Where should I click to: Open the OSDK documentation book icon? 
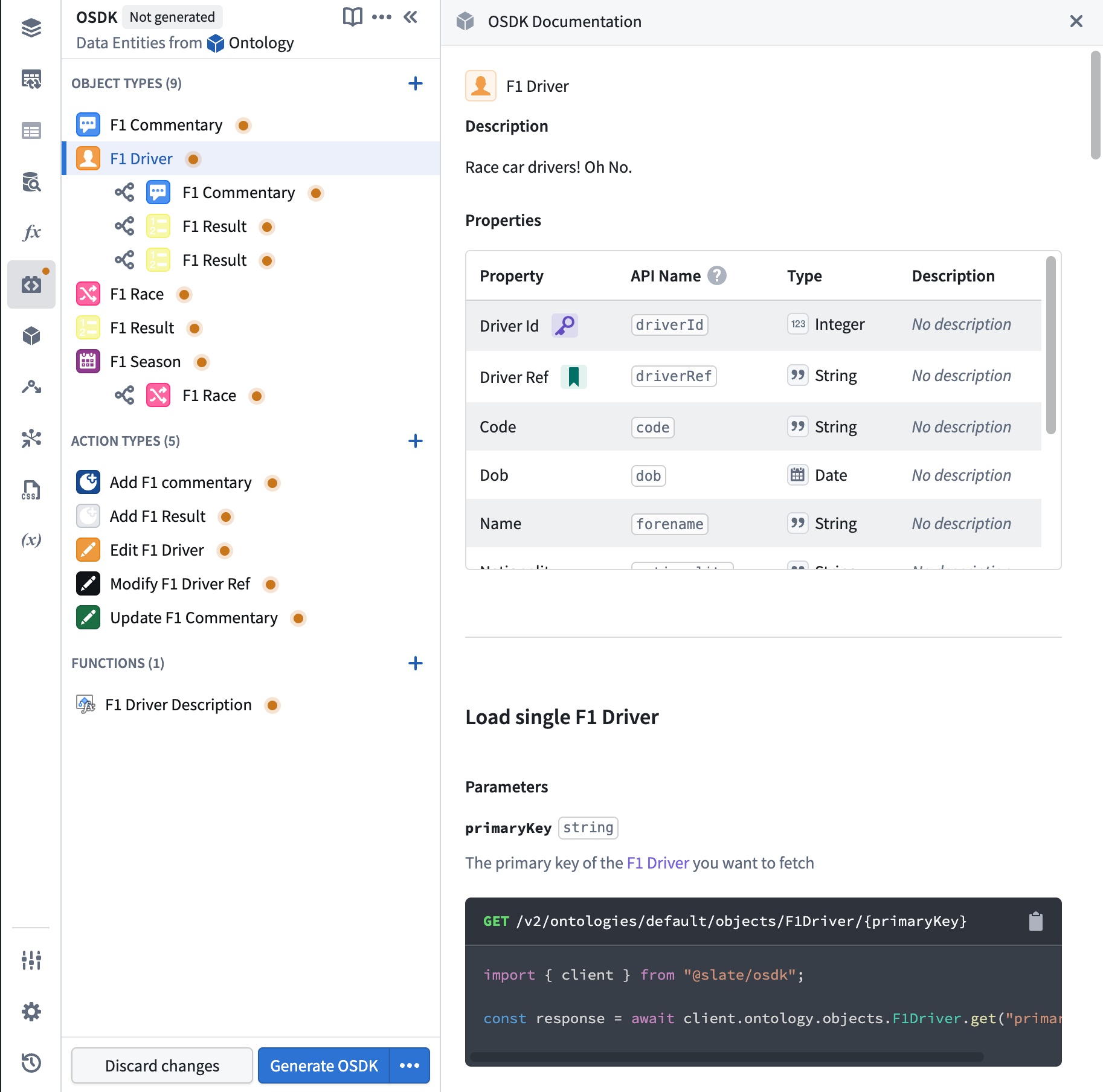(x=352, y=17)
